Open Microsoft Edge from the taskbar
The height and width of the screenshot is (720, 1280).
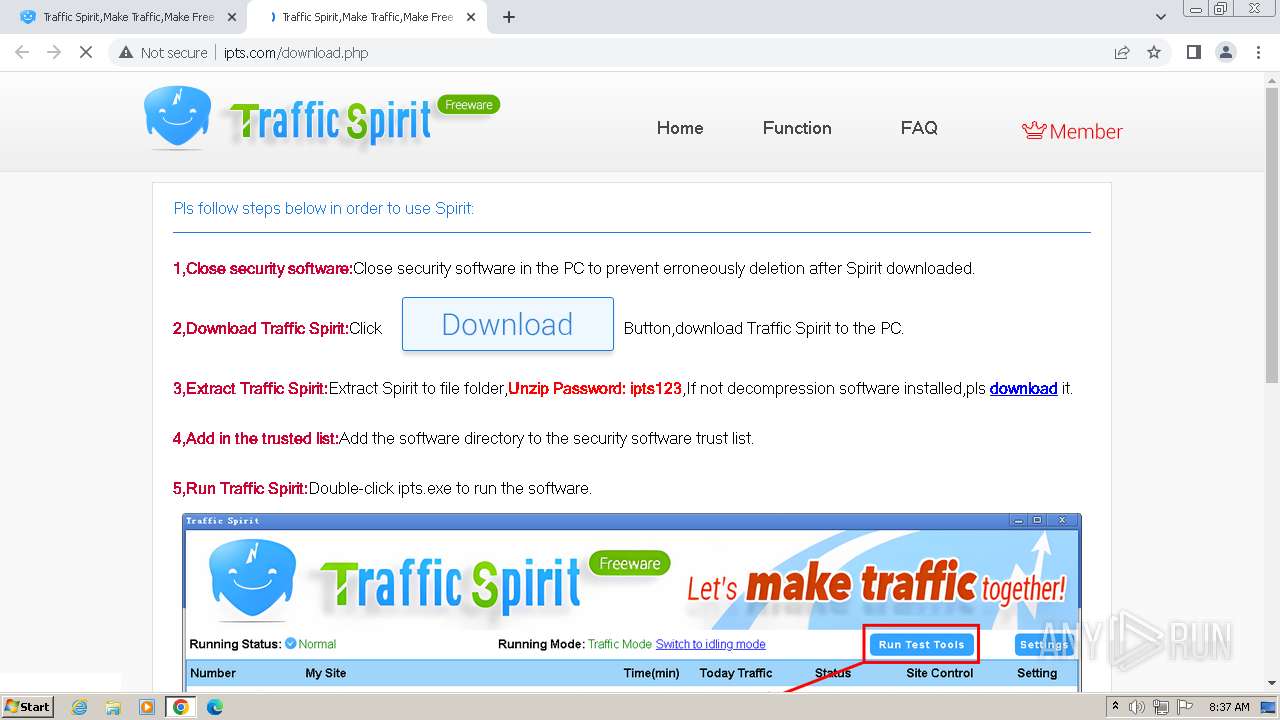click(x=215, y=707)
